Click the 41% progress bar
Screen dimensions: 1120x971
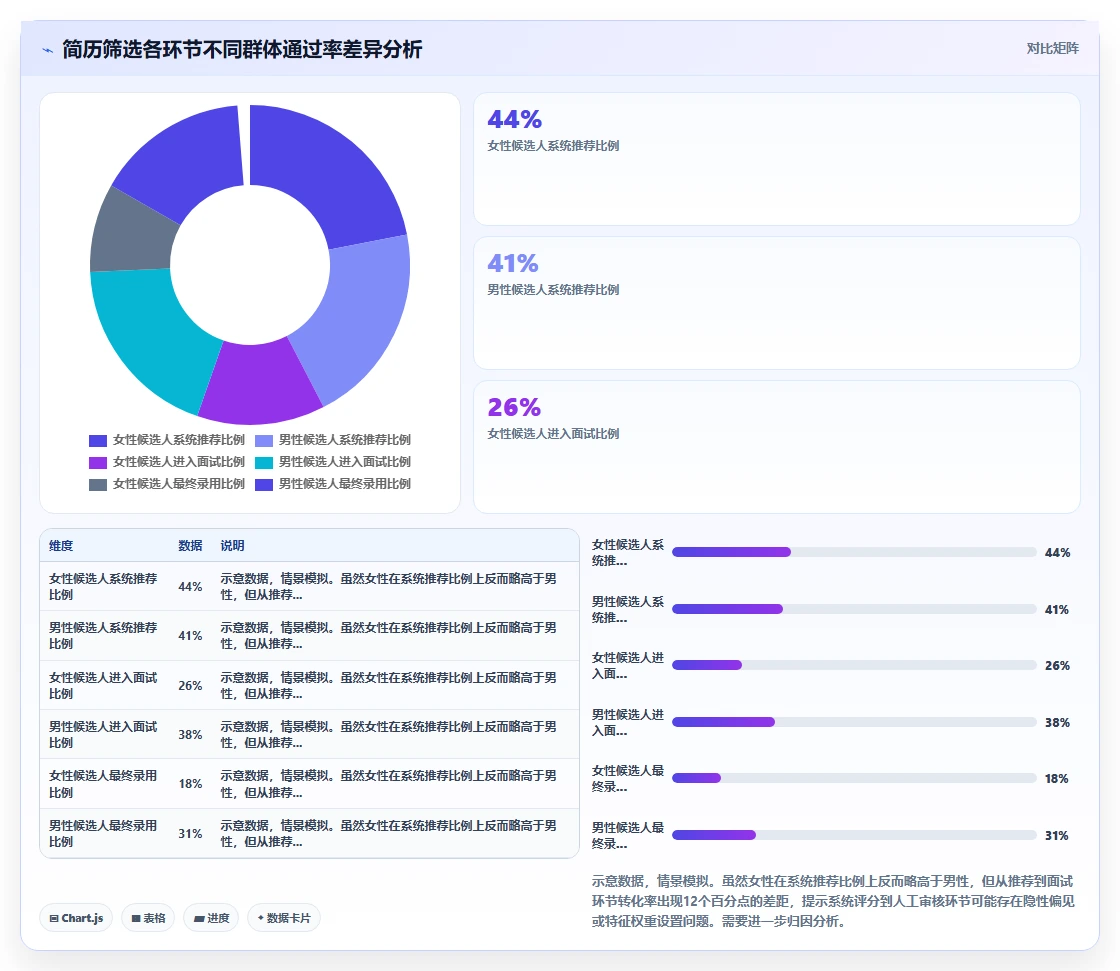pos(854,609)
